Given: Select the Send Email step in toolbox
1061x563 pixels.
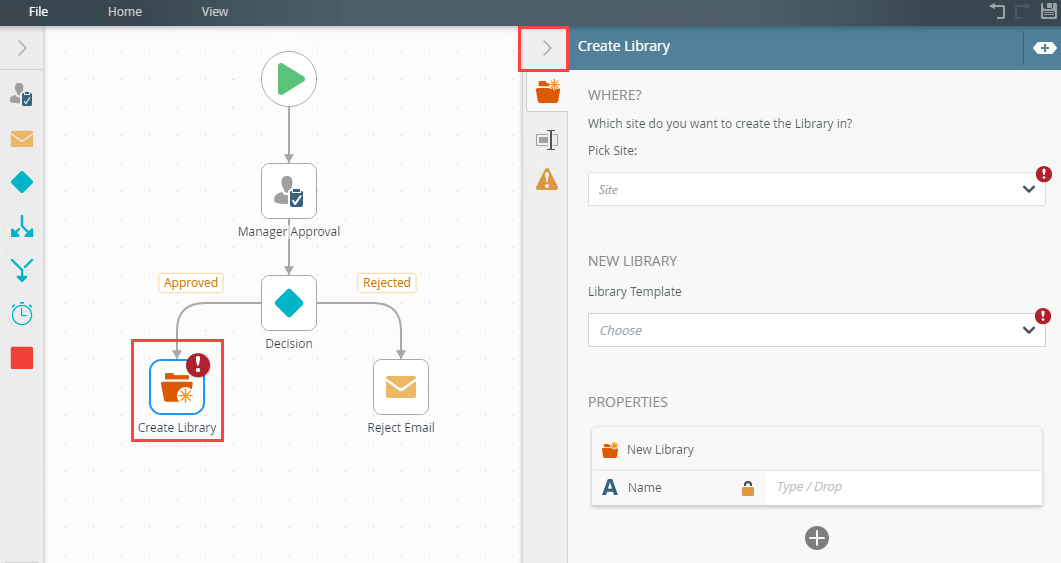Looking at the screenshot, I should click(x=22, y=139).
